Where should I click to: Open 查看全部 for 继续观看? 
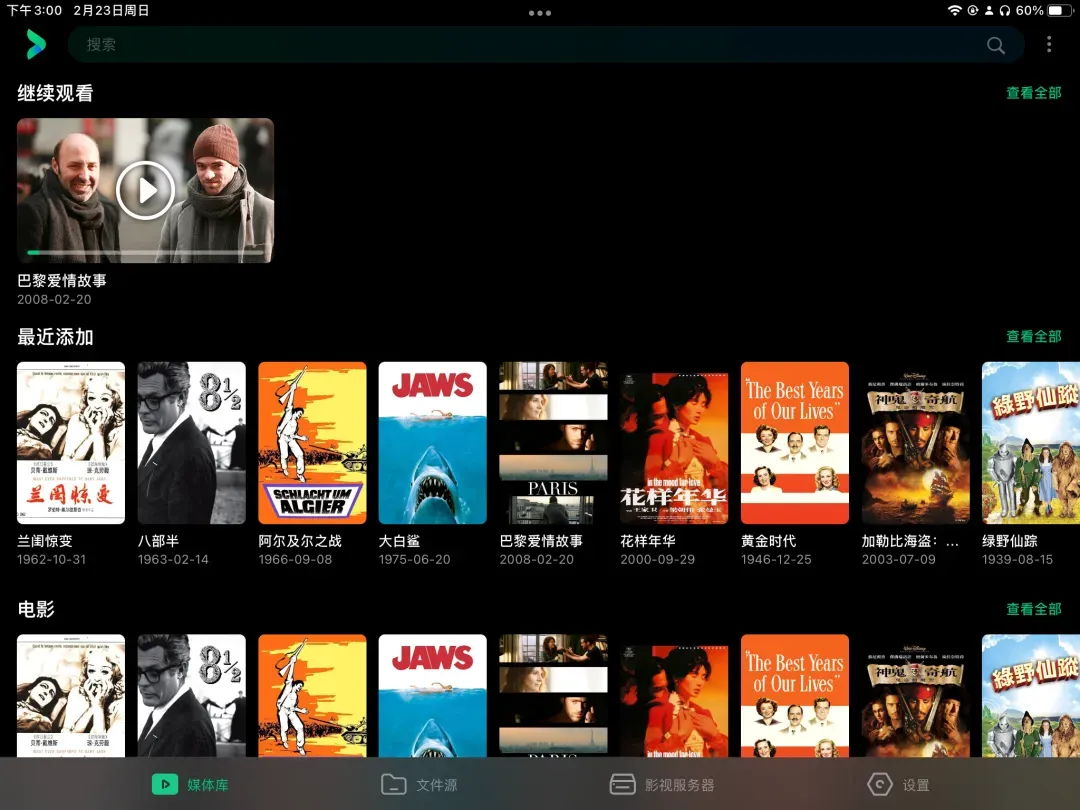click(x=1033, y=93)
